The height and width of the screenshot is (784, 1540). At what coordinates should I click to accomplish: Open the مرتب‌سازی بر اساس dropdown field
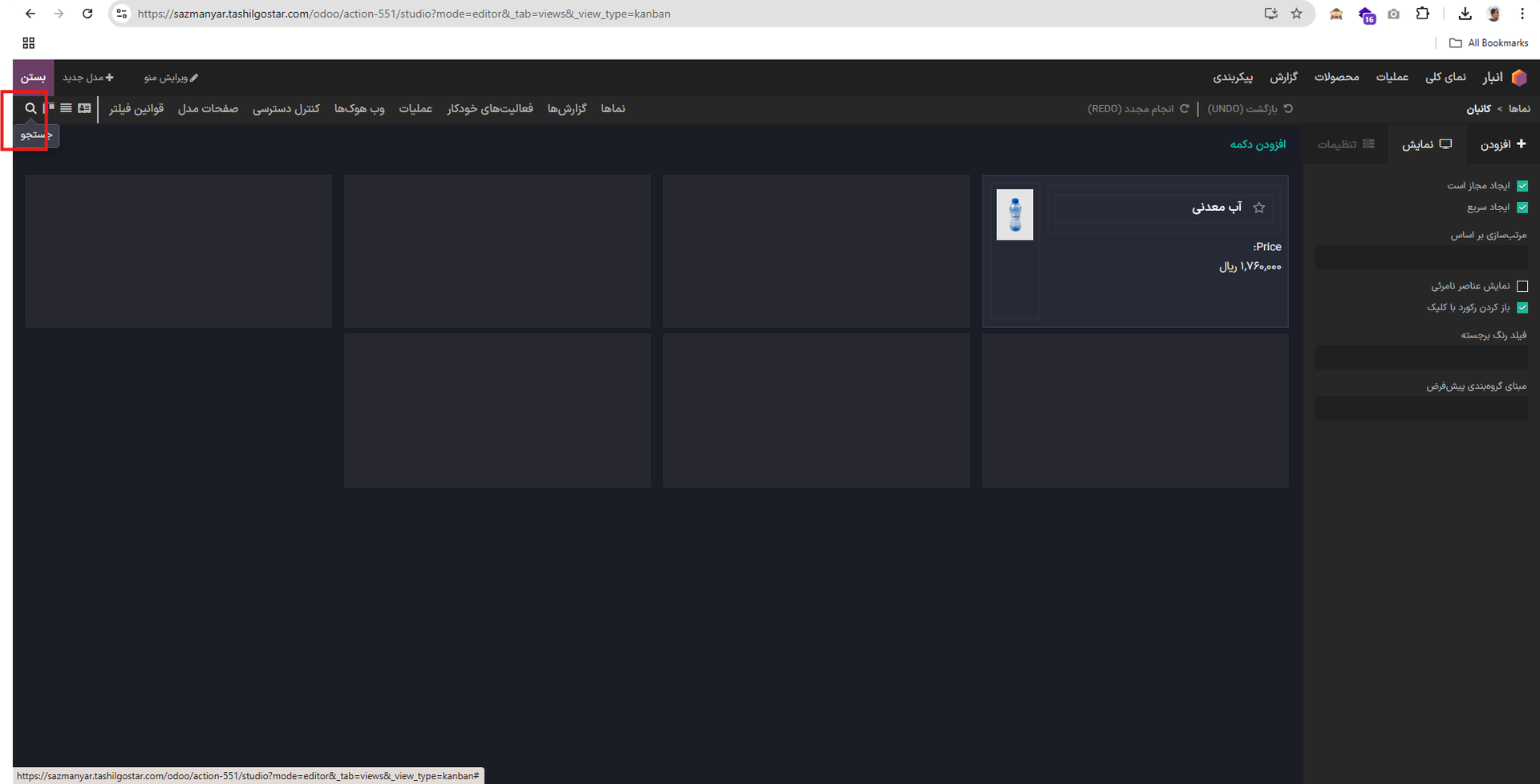(x=1420, y=257)
